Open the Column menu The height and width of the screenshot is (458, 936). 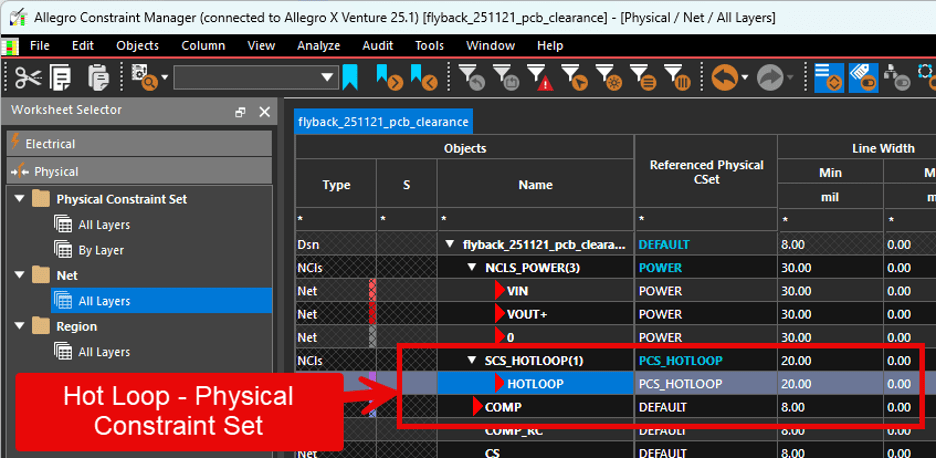(x=203, y=45)
